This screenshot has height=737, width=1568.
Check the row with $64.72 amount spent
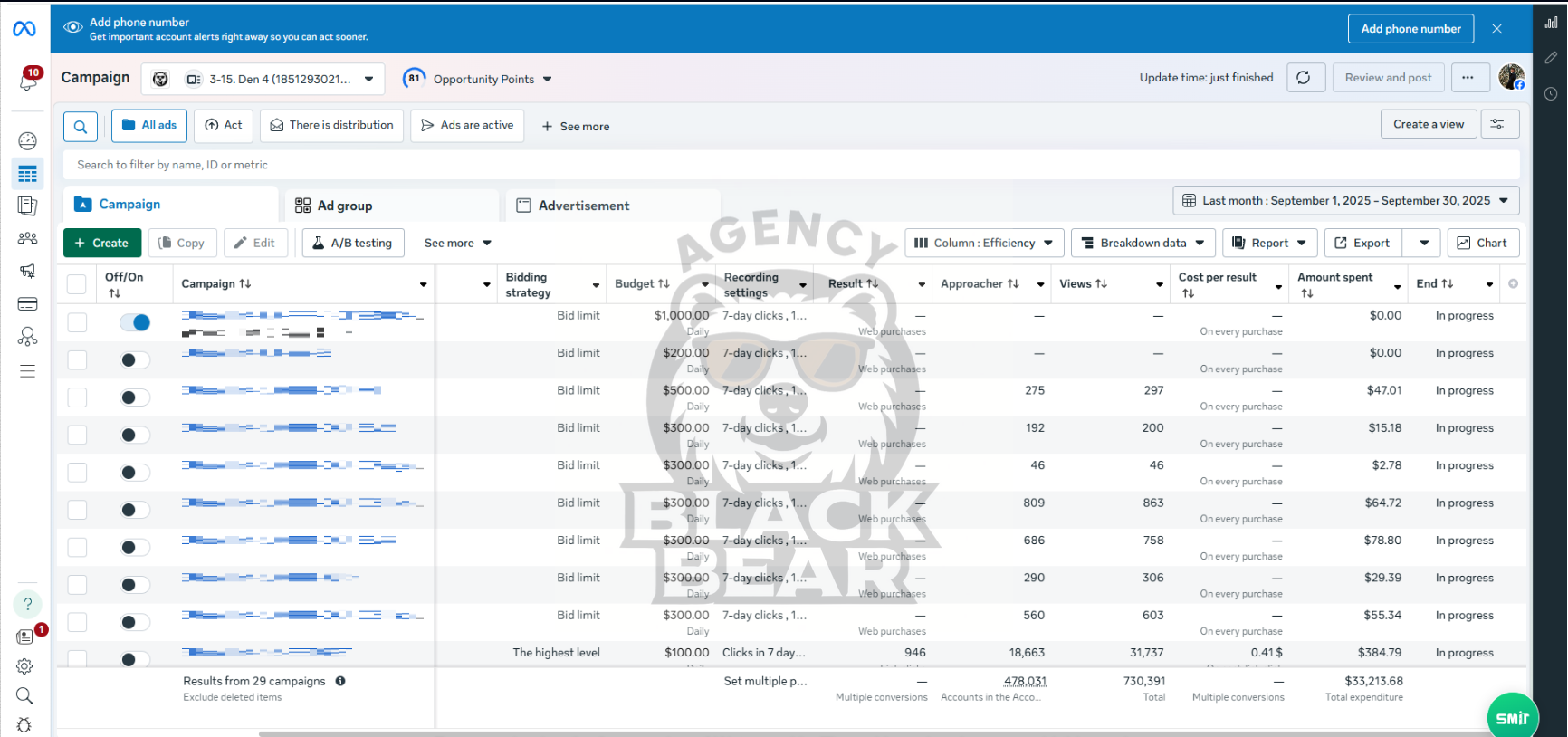tap(77, 510)
